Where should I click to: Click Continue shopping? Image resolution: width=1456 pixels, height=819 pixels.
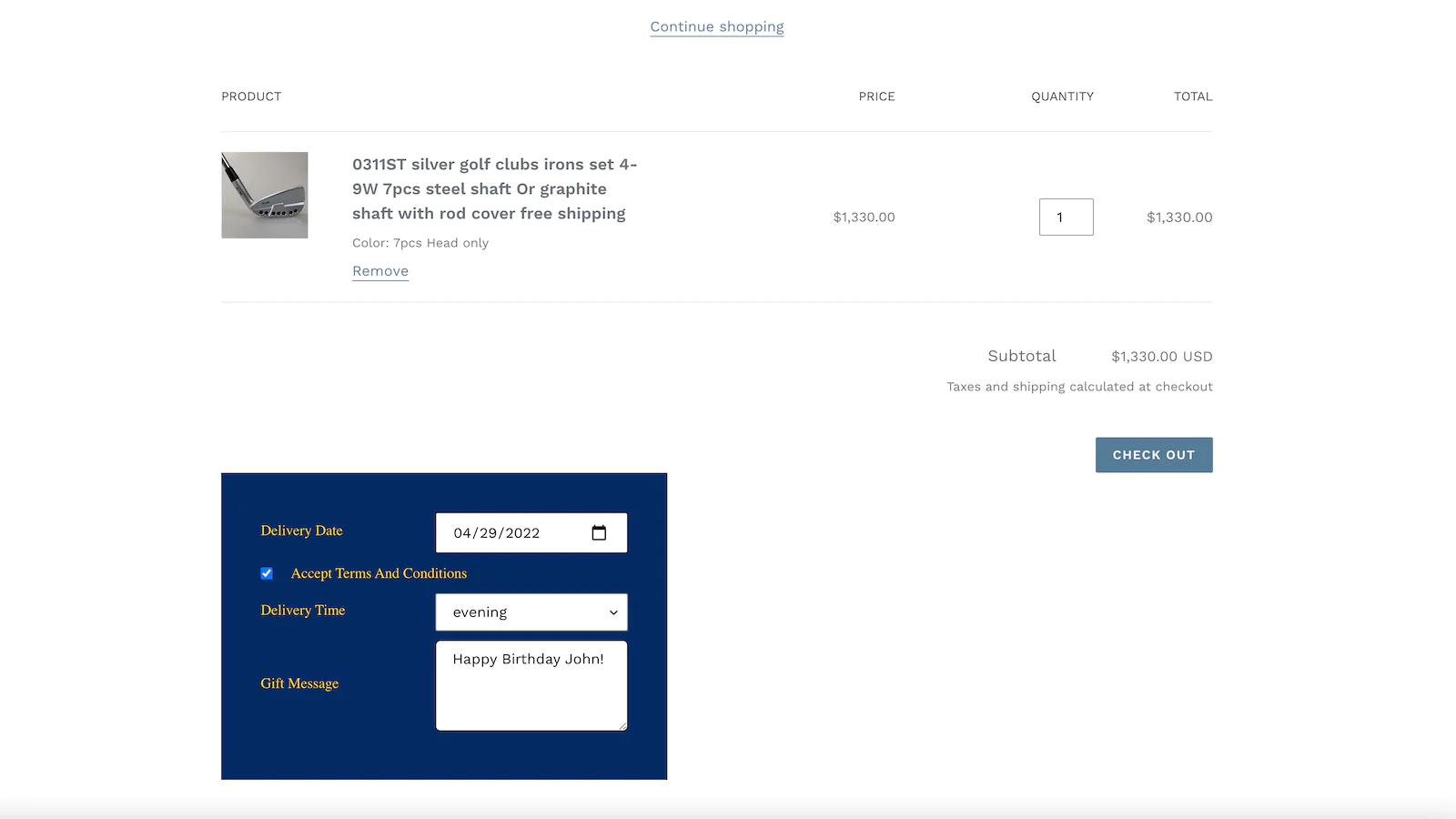716,26
